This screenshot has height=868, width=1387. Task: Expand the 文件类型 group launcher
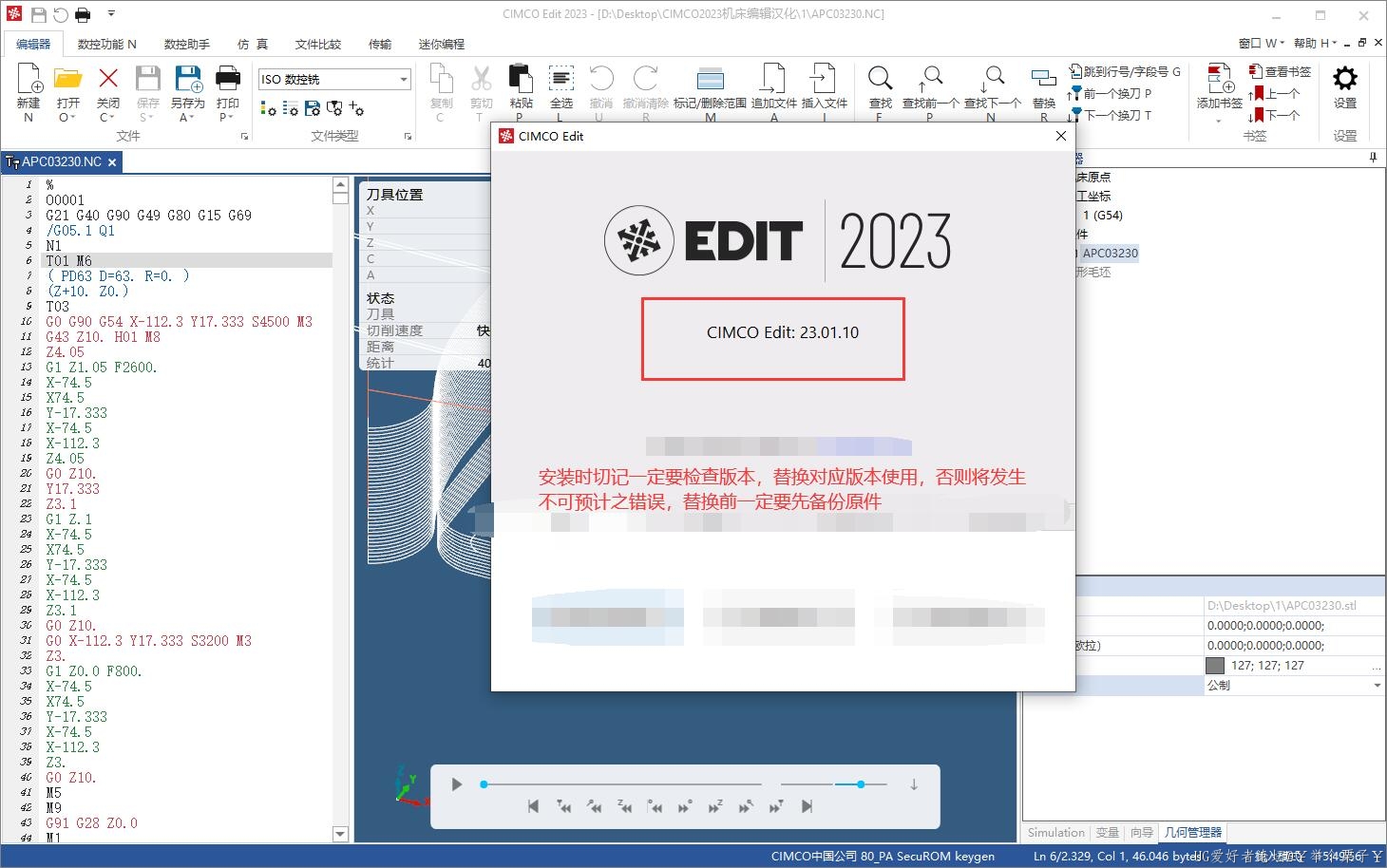point(408,137)
